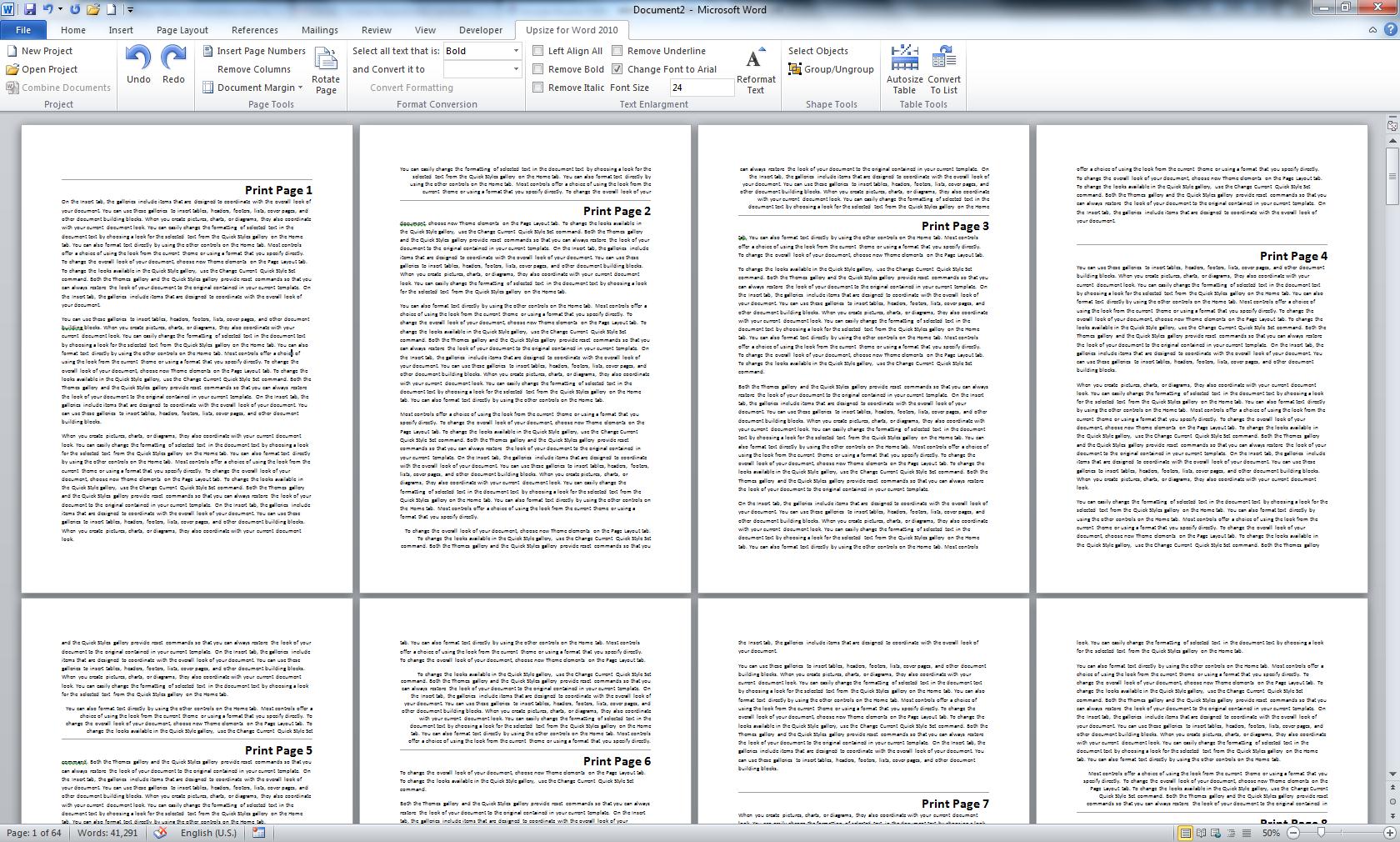
Task: Uncheck Change Font to Arial checkbox
Action: pyautogui.click(x=617, y=69)
